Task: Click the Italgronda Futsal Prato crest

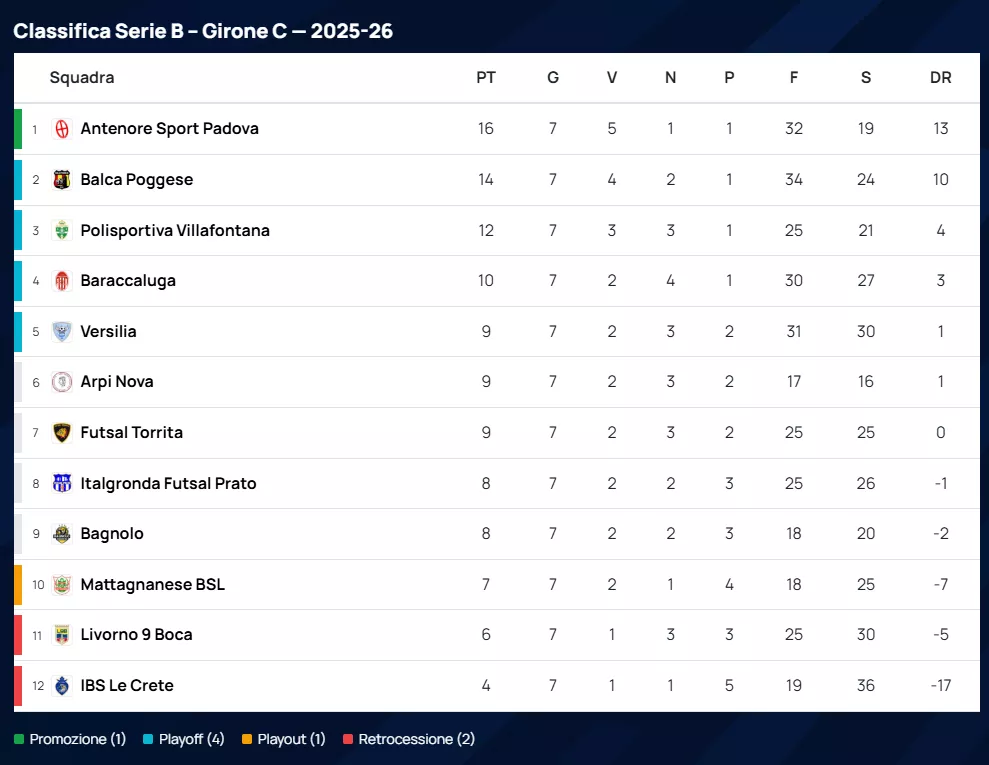Action: [62, 484]
